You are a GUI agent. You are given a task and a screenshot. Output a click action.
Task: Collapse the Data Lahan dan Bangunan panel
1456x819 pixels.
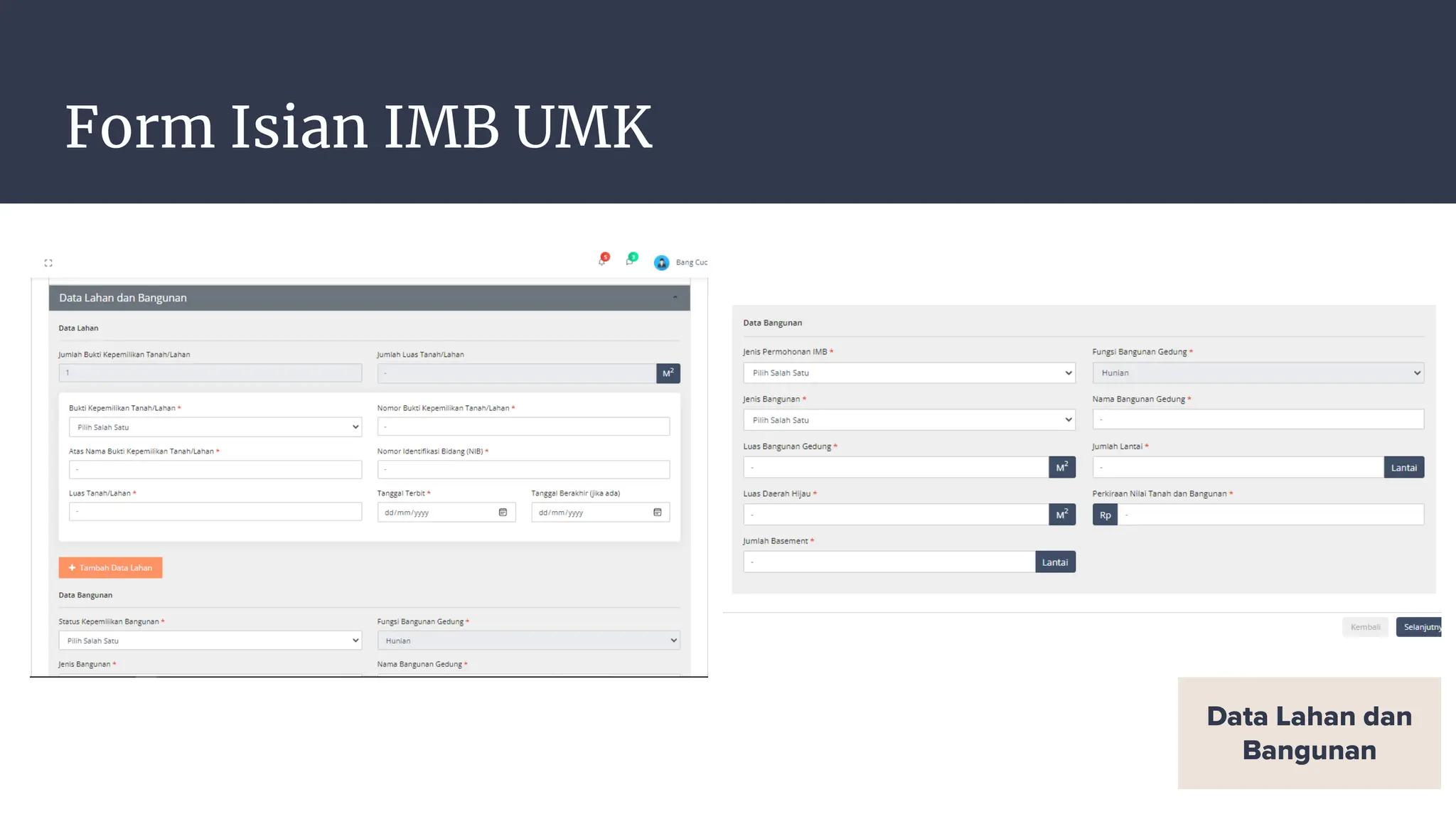[675, 298]
